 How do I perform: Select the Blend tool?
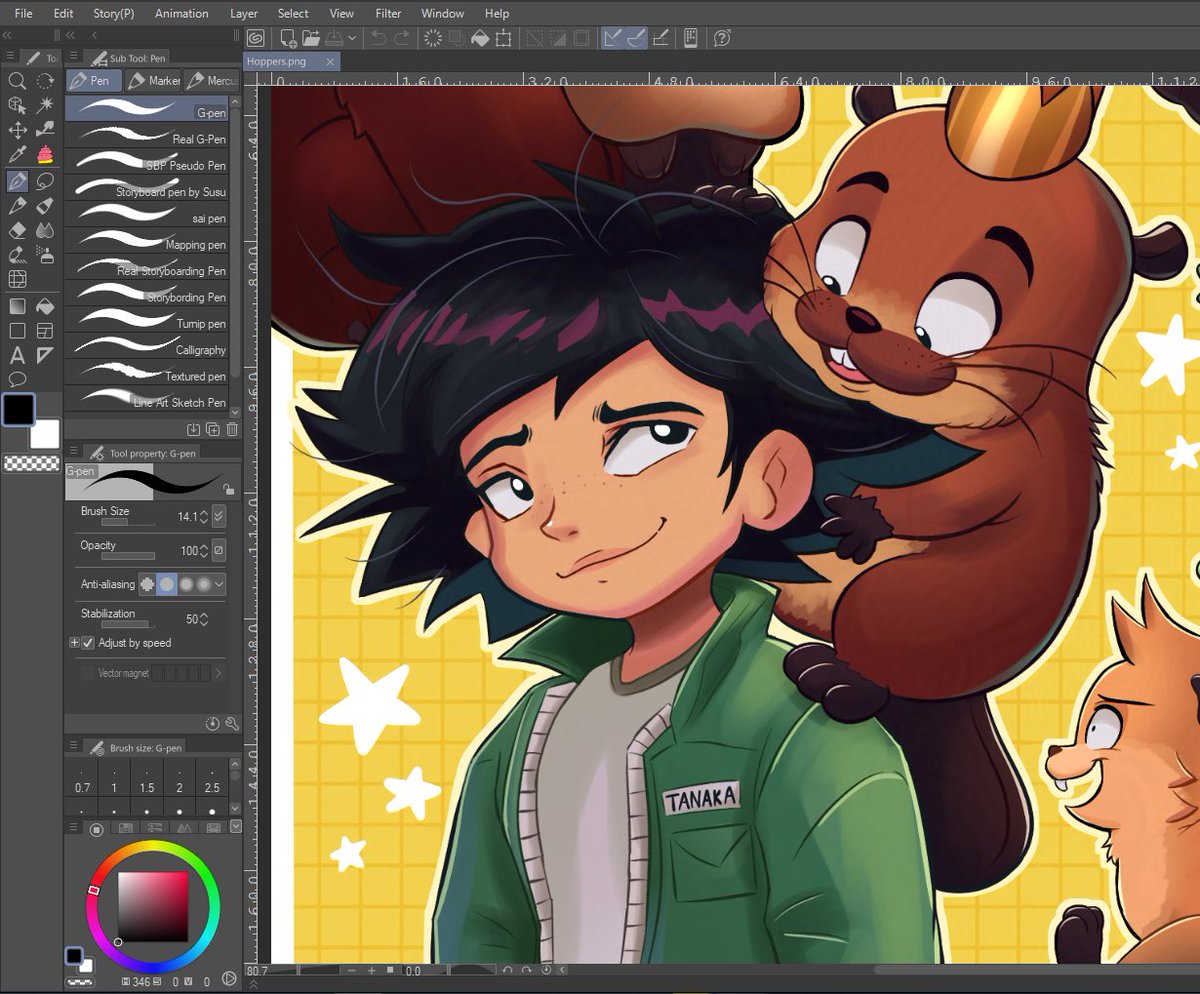point(45,230)
